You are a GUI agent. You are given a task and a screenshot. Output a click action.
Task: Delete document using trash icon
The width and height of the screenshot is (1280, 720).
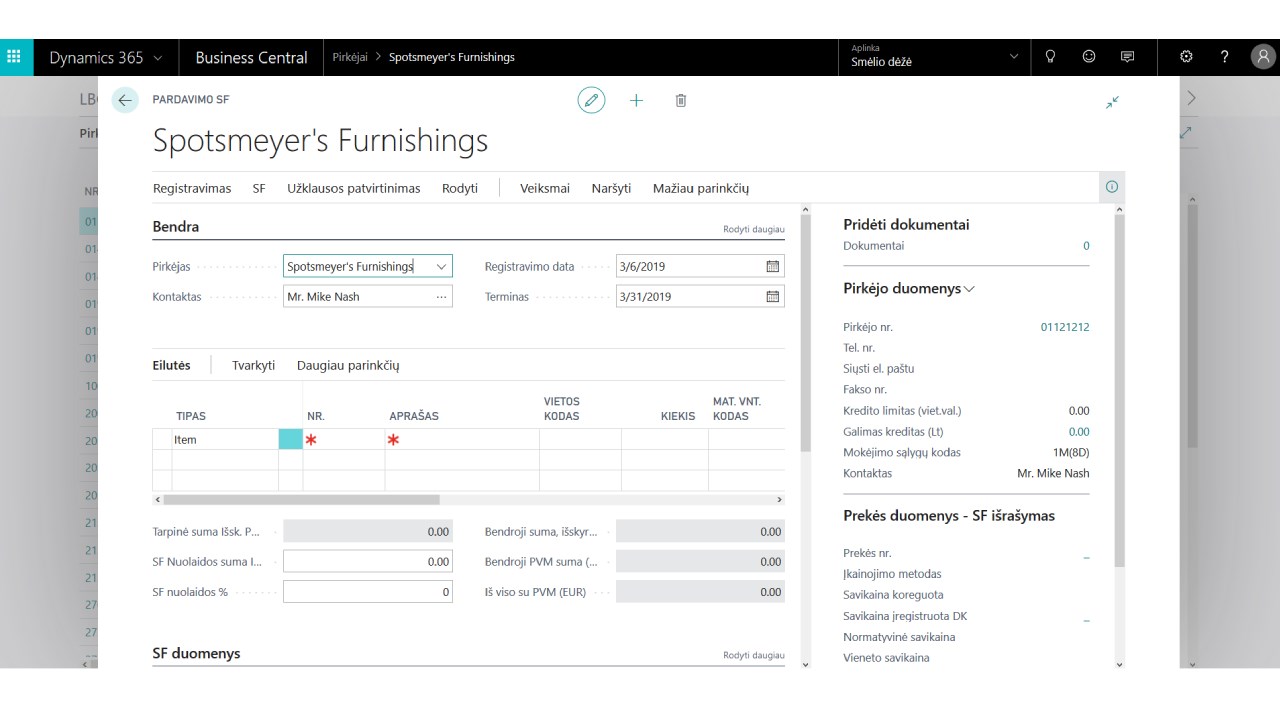coord(681,100)
